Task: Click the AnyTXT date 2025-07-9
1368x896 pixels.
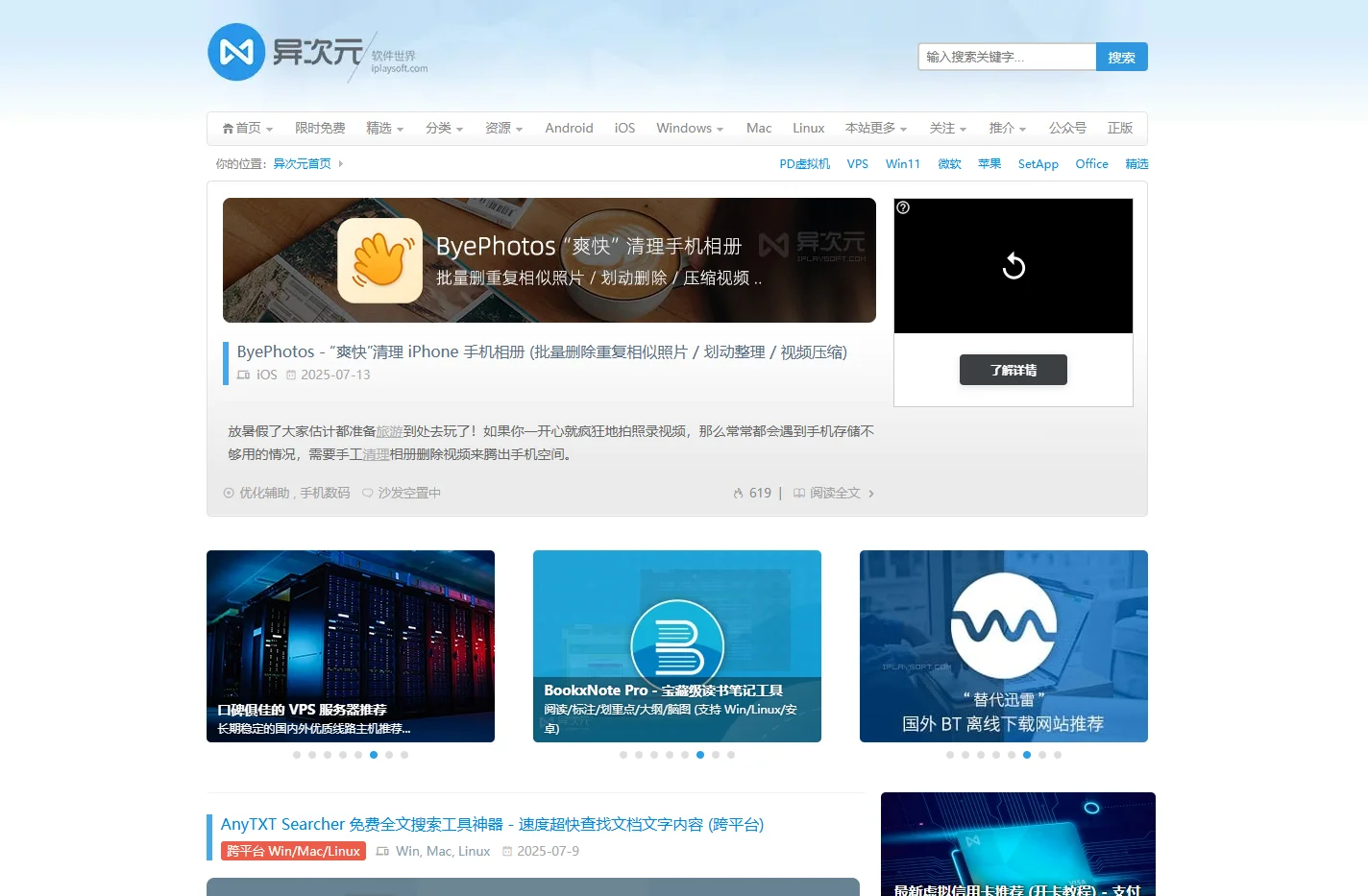Action: coord(548,851)
